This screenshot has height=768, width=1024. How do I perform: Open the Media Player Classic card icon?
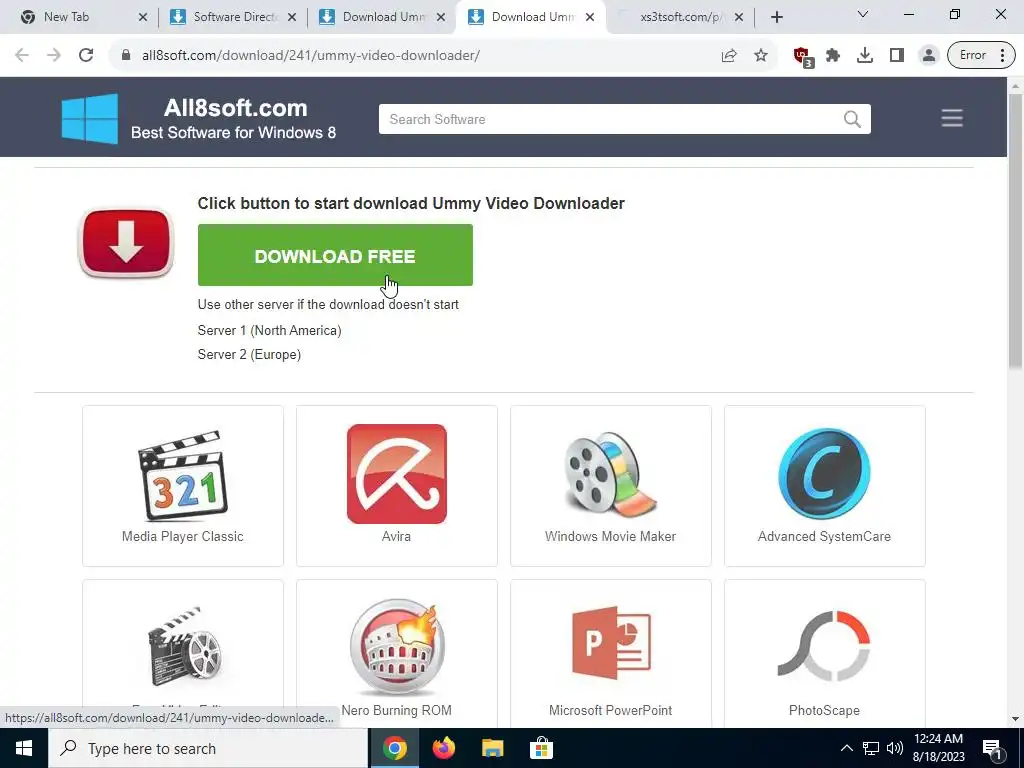click(183, 475)
